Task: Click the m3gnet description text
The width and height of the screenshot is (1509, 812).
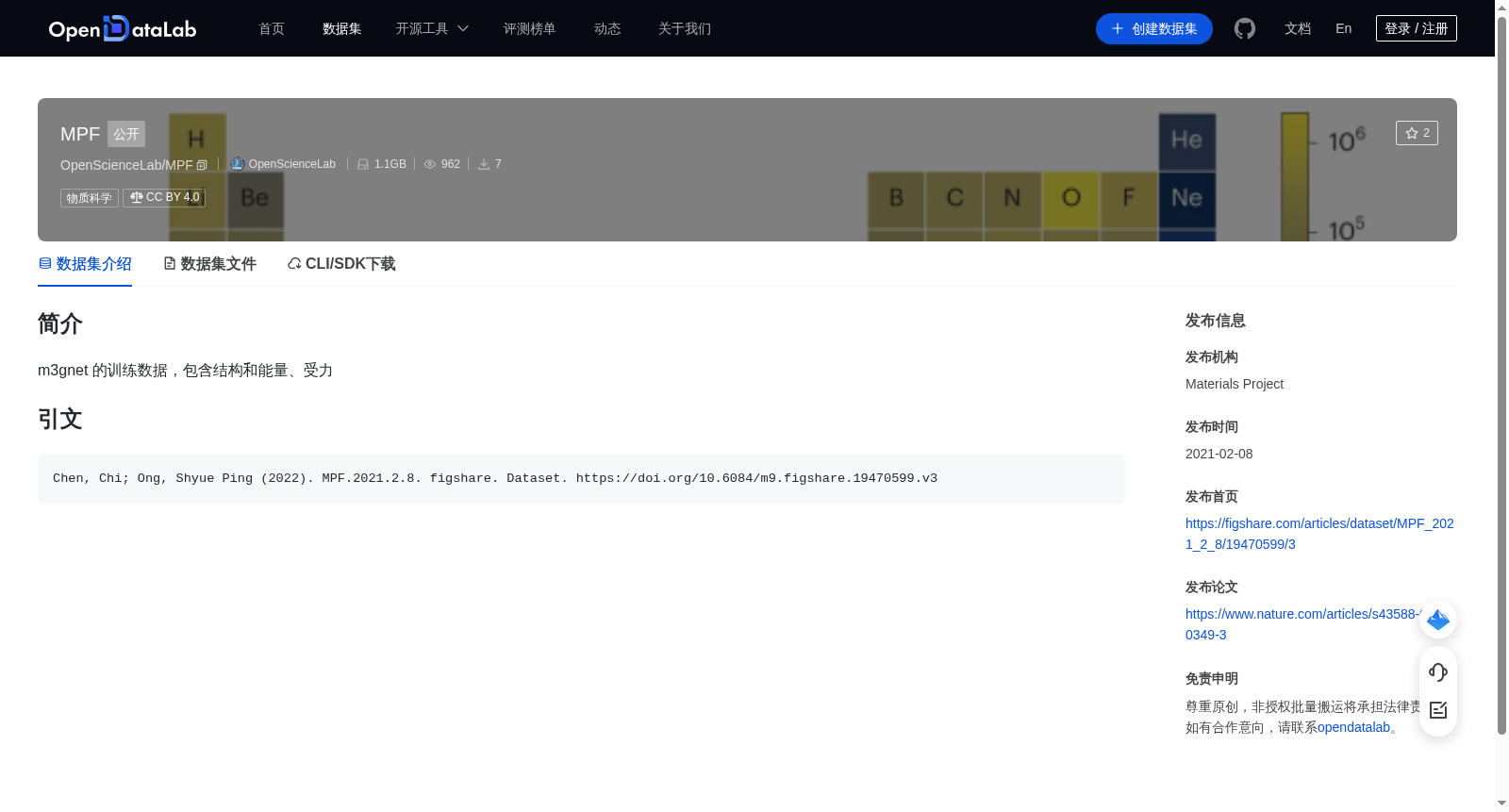Action: point(185,371)
